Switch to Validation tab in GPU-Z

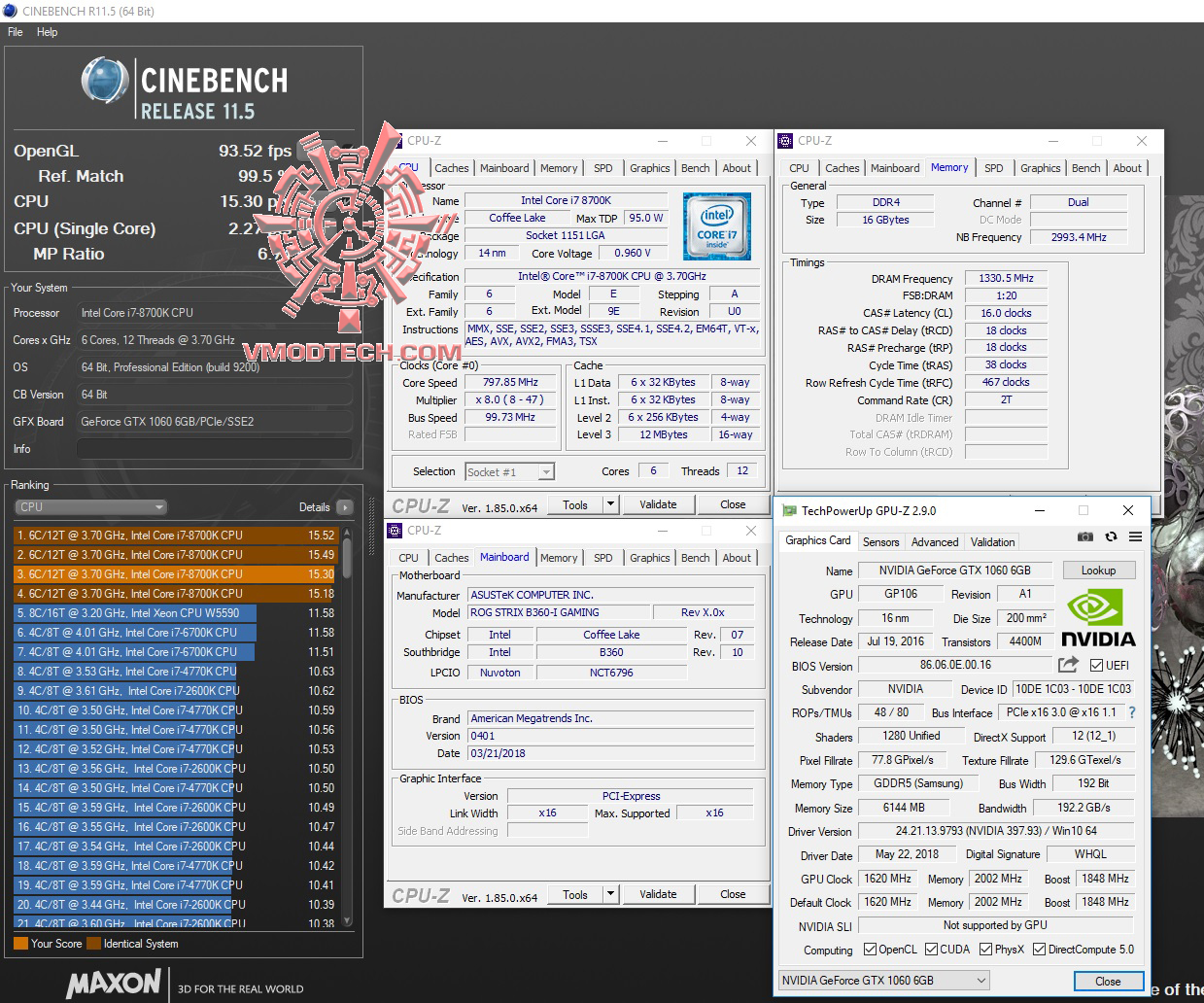pyautogui.click(x=992, y=542)
